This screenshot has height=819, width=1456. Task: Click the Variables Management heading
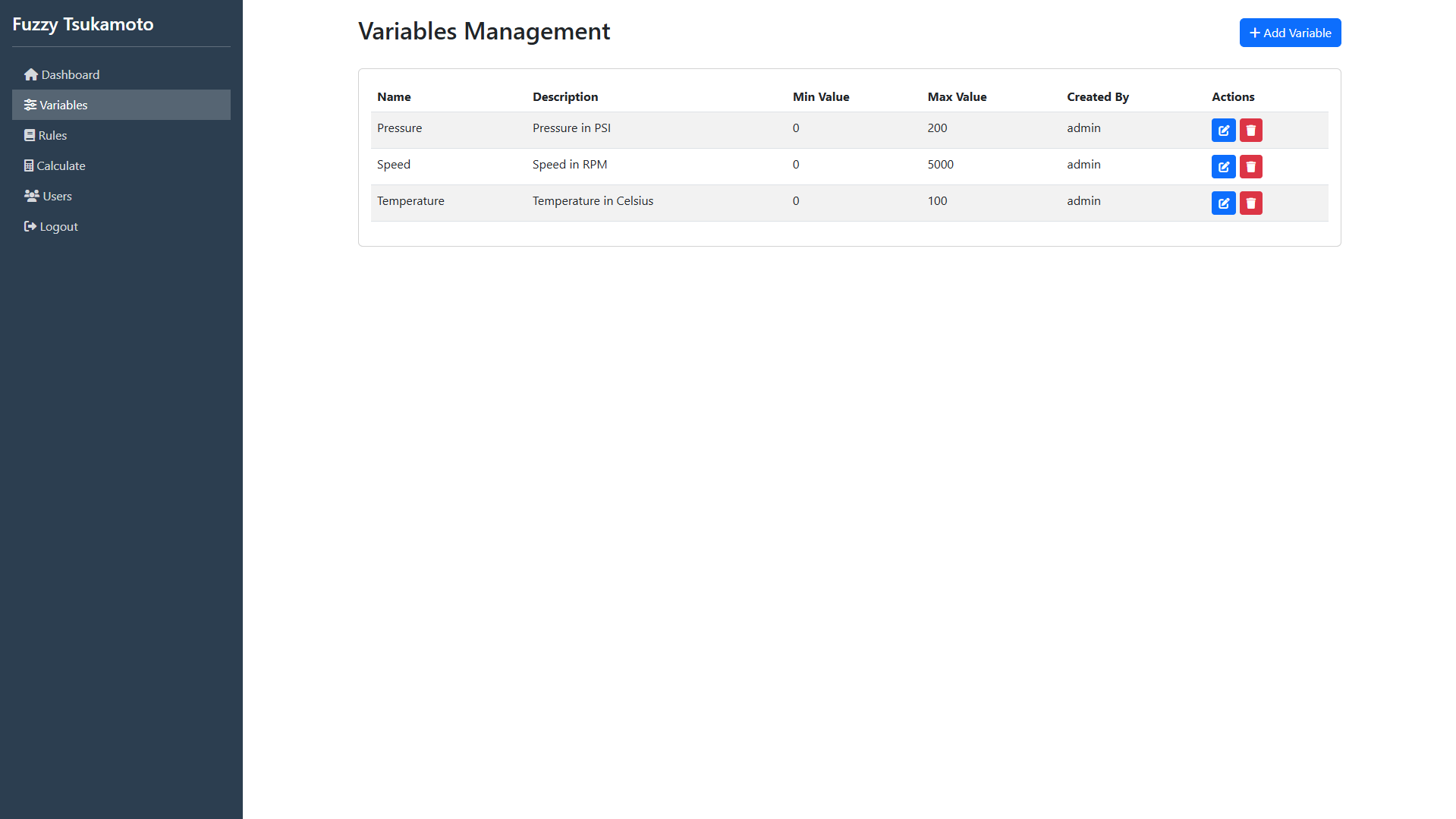(484, 31)
